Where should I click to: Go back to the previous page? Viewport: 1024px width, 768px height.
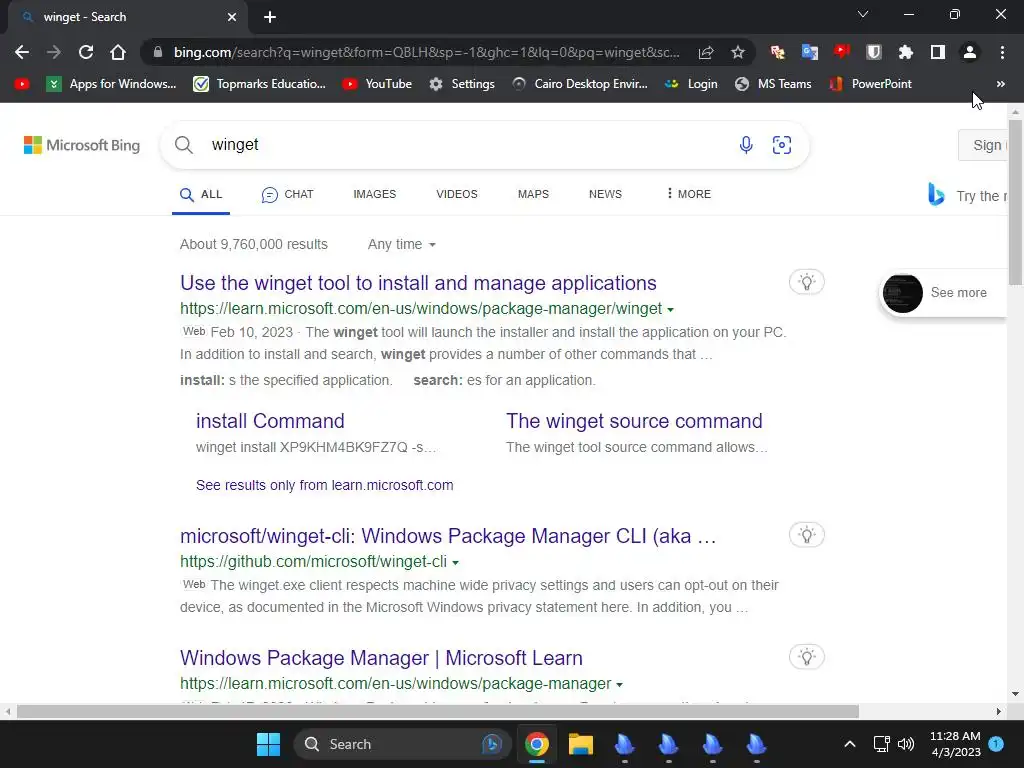point(22,52)
